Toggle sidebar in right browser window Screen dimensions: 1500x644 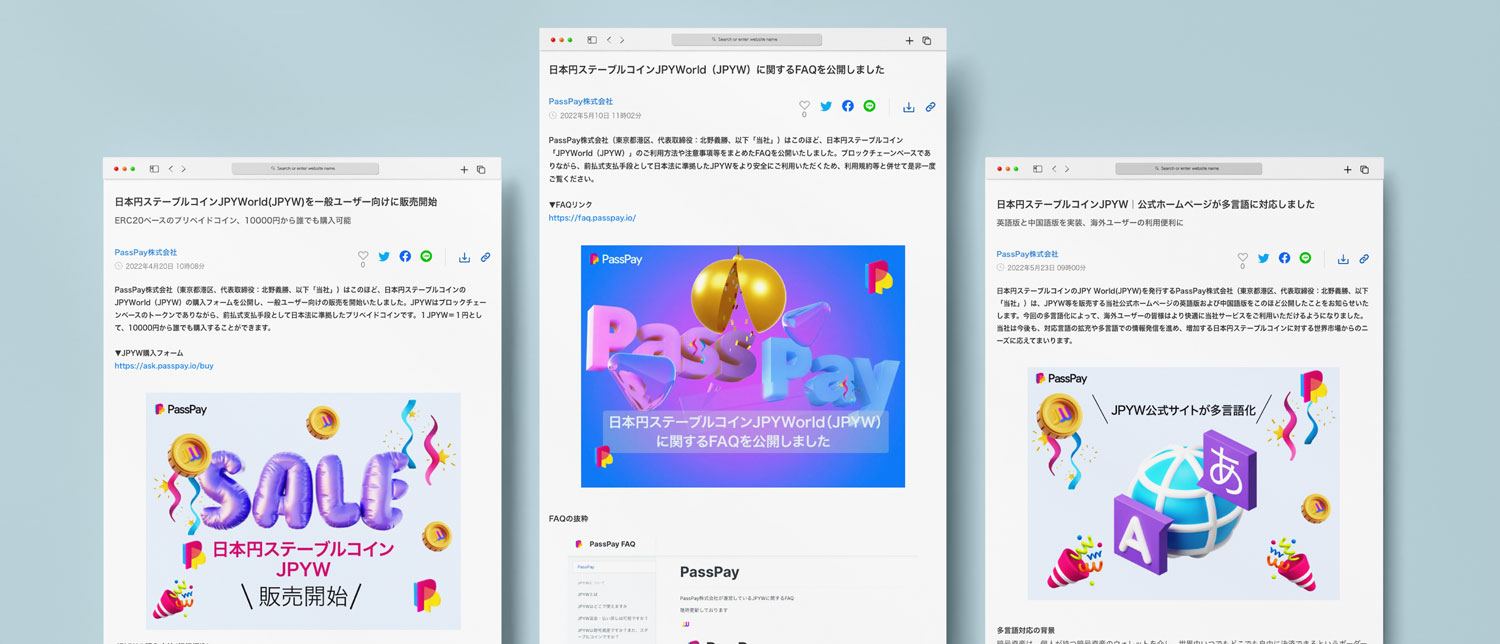pos(1038,169)
